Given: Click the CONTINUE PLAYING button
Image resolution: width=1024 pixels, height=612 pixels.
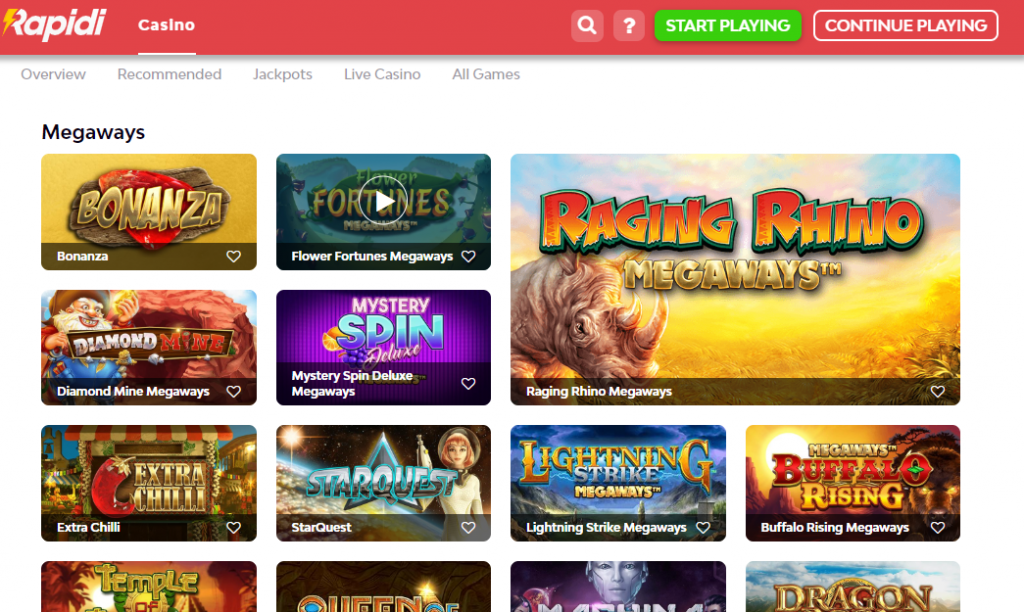Looking at the screenshot, I should pos(905,25).
